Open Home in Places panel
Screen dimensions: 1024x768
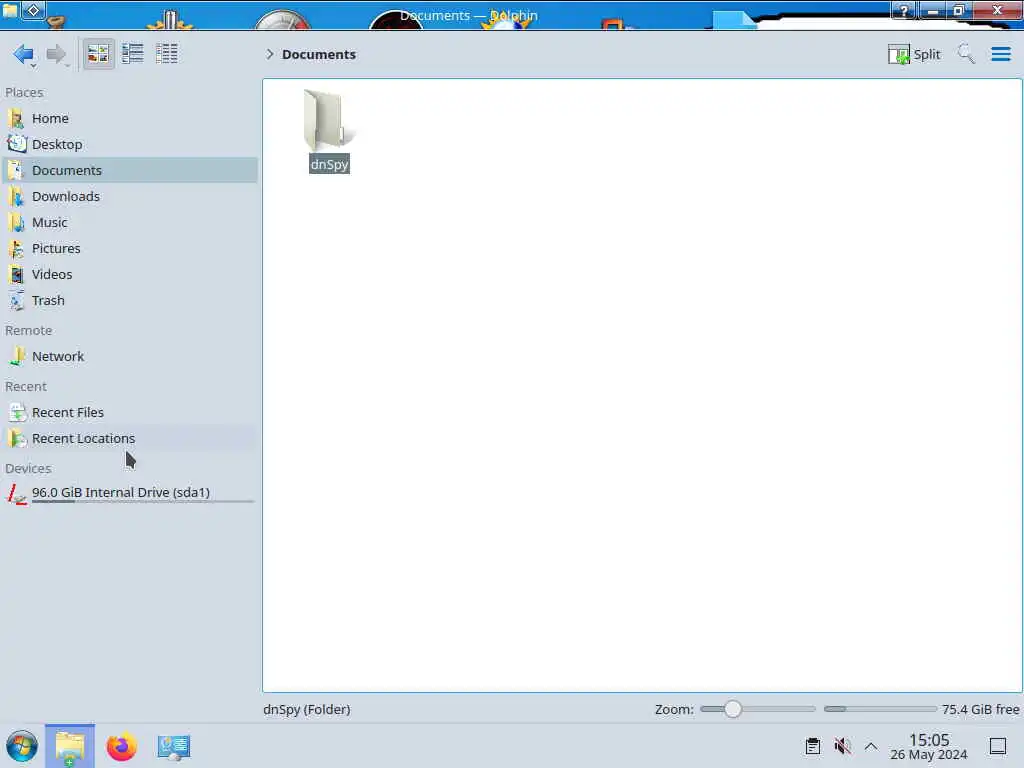pos(130,118)
